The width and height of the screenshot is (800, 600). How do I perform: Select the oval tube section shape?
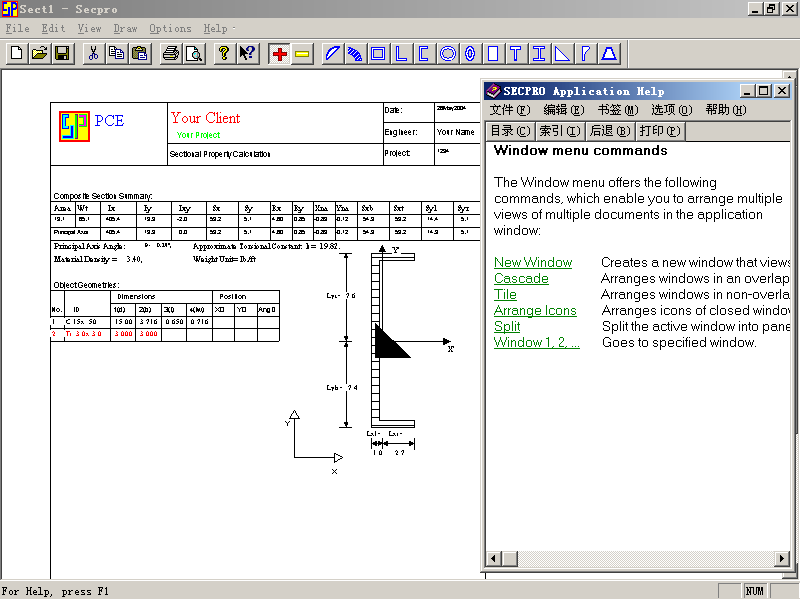click(x=470, y=54)
